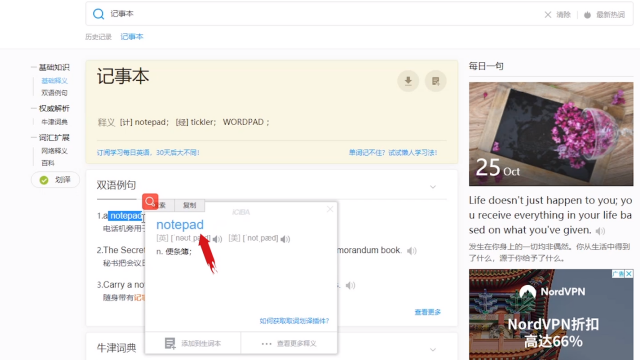Click 添加到生词本 in the popup

(x=193, y=343)
